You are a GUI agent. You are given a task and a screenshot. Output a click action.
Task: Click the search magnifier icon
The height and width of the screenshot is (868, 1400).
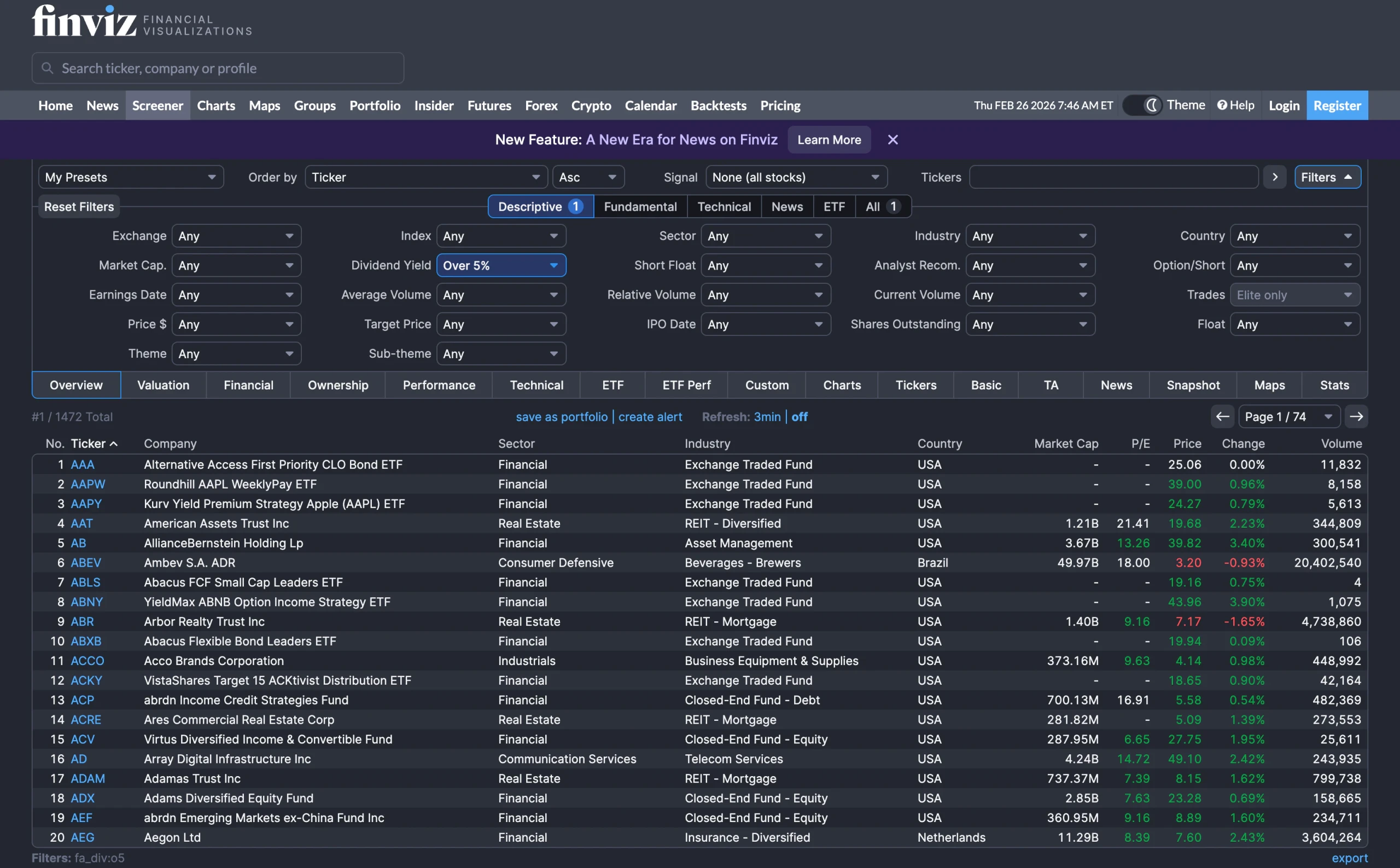coord(48,68)
